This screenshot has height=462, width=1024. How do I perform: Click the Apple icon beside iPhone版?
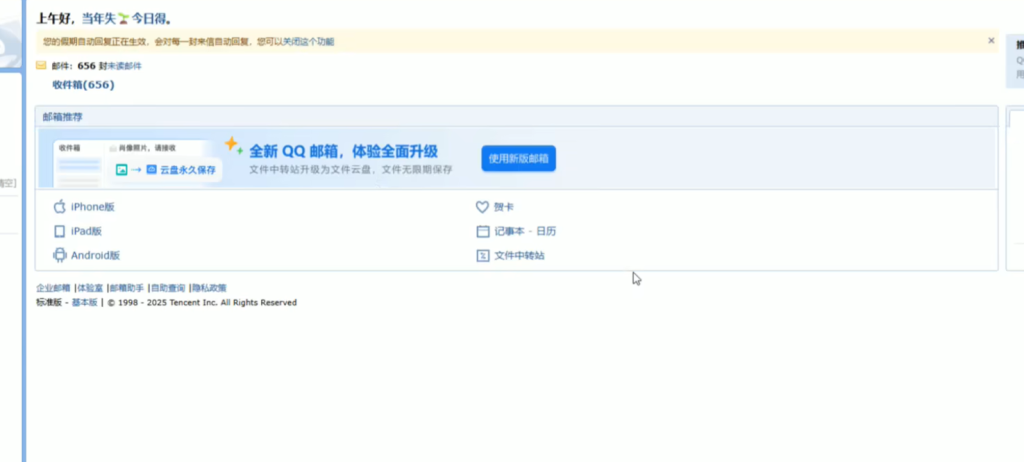[59, 206]
